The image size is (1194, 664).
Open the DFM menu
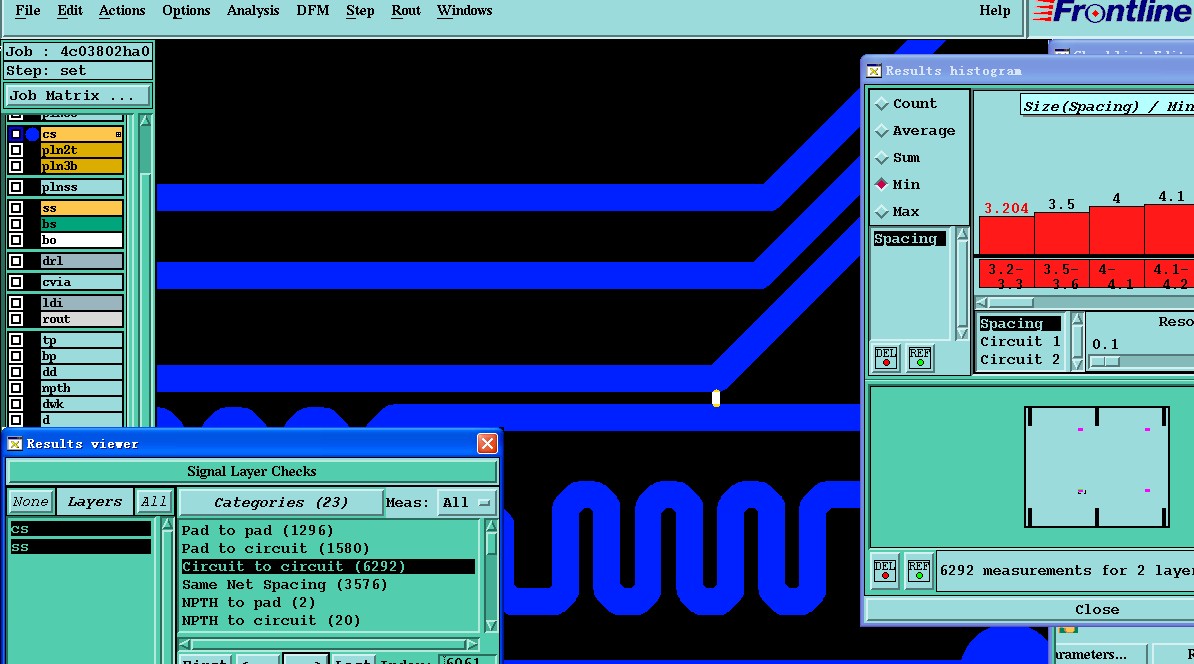tap(312, 11)
